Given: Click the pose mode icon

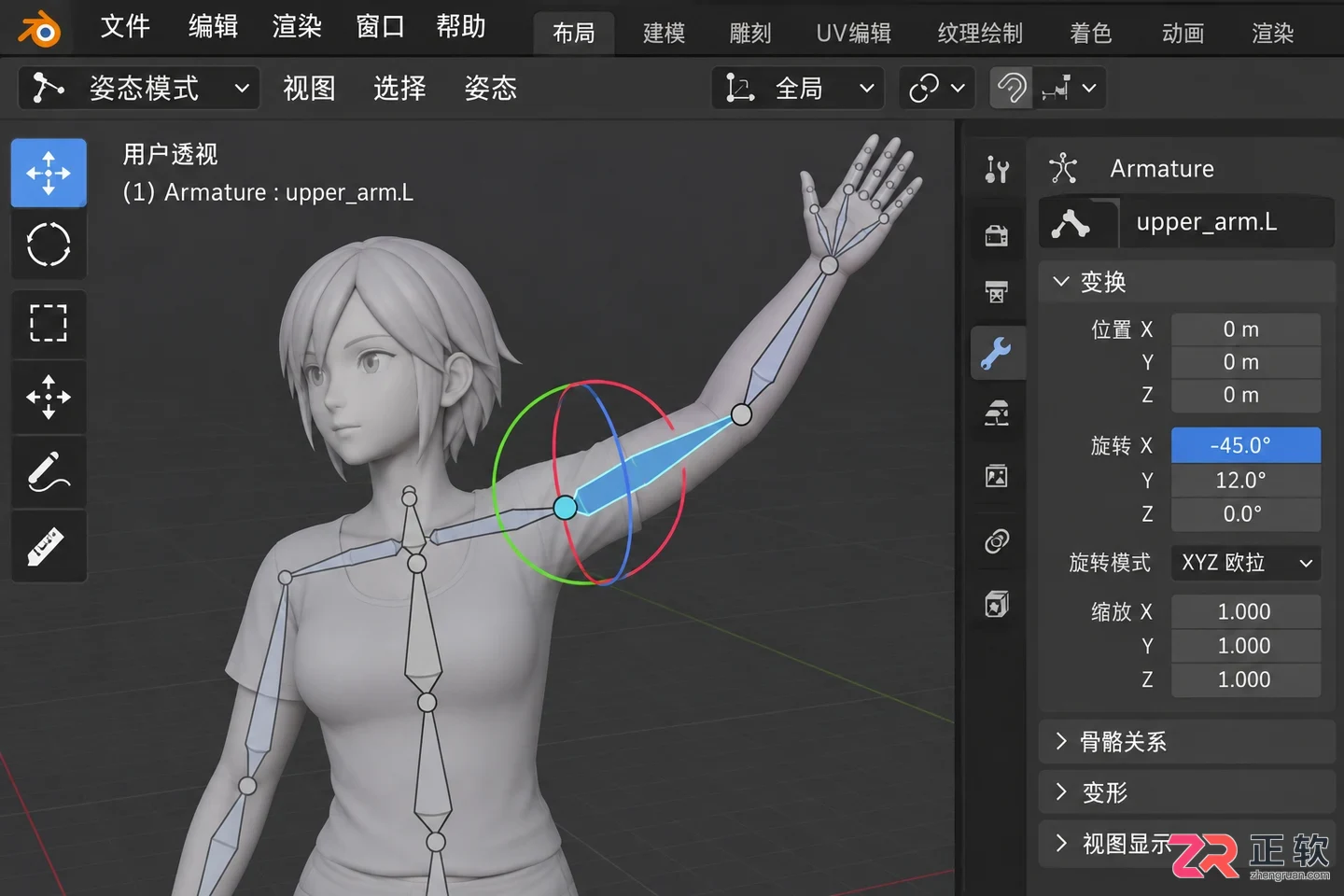Looking at the screenshot, I should tap(48, 88).
